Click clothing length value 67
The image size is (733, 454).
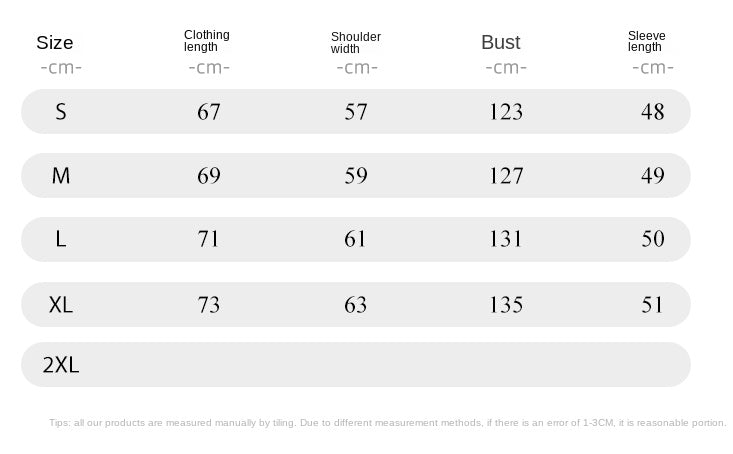pyautogui.click(x=209, y=112)
